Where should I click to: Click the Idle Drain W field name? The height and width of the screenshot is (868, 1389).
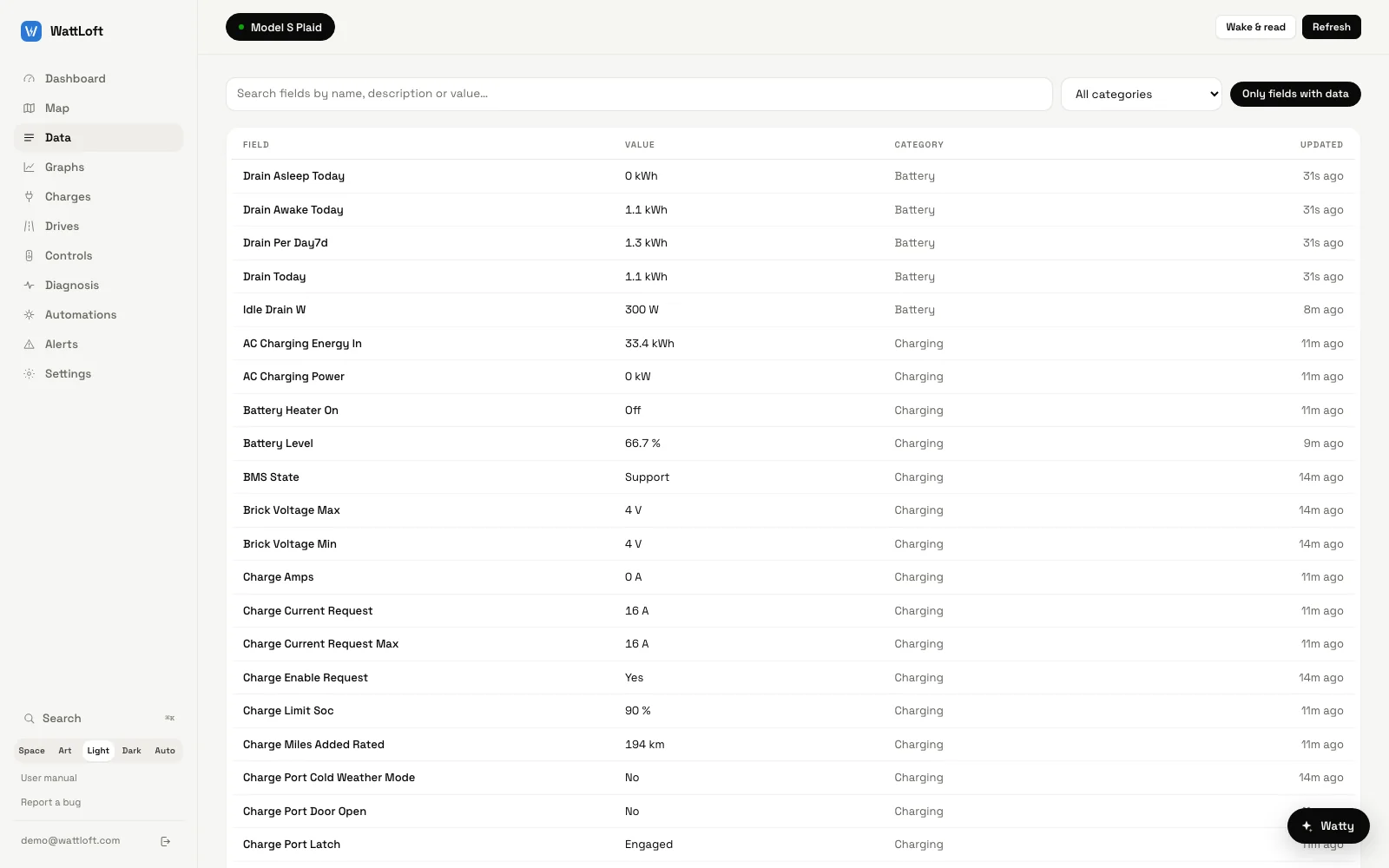pos(274,310)
